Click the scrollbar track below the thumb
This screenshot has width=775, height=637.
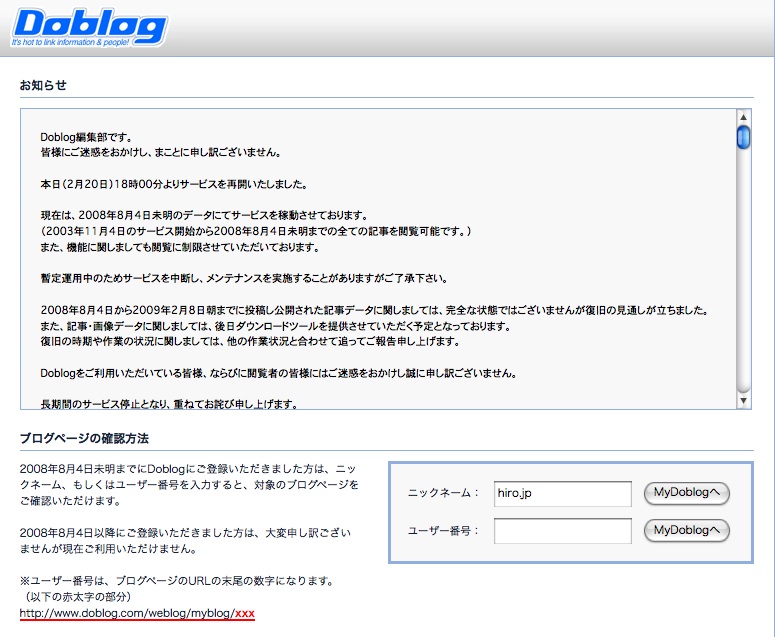click(x=743, y=272)
